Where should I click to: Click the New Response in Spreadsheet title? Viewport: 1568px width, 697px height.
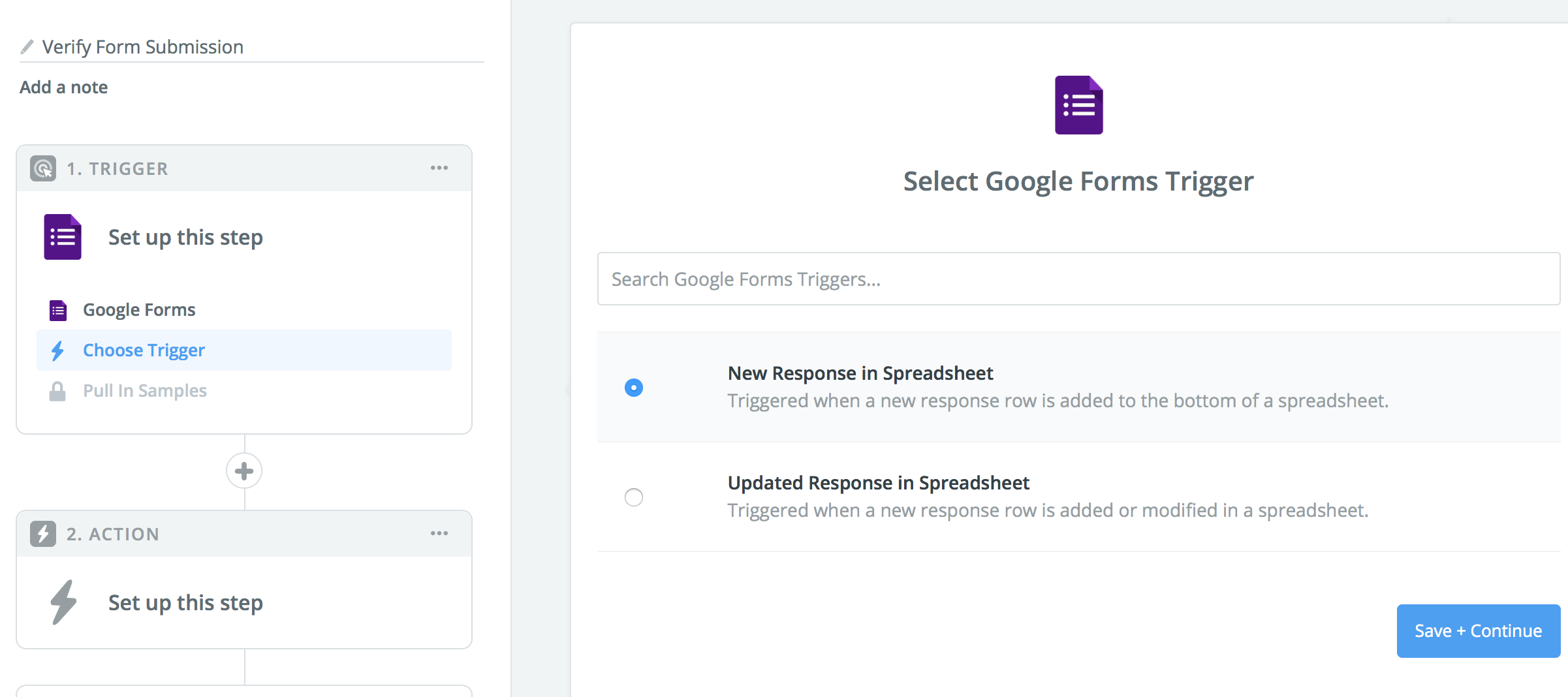860,373
